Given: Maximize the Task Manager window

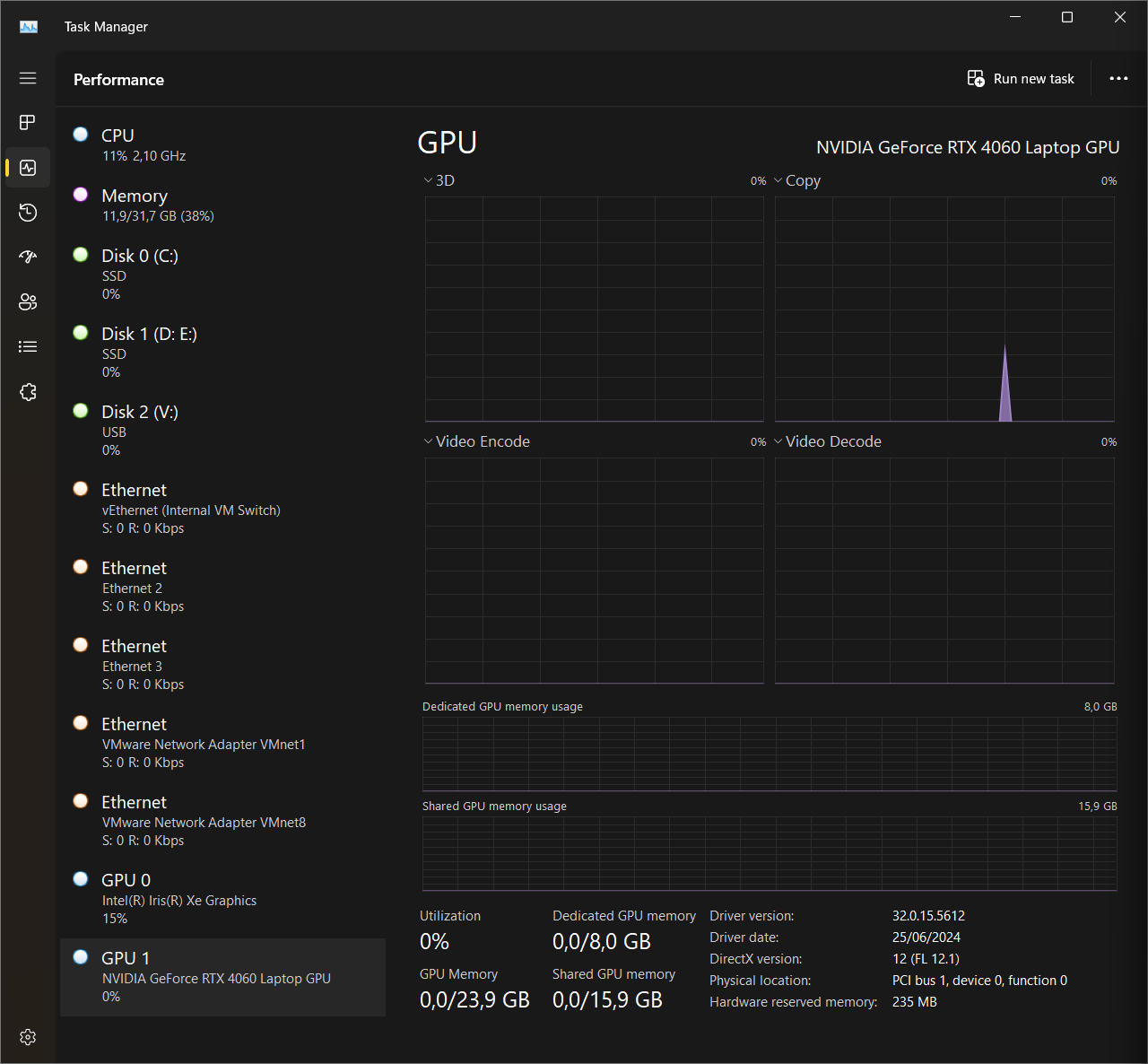Looking at the screenshot, I should [1067, 17].
